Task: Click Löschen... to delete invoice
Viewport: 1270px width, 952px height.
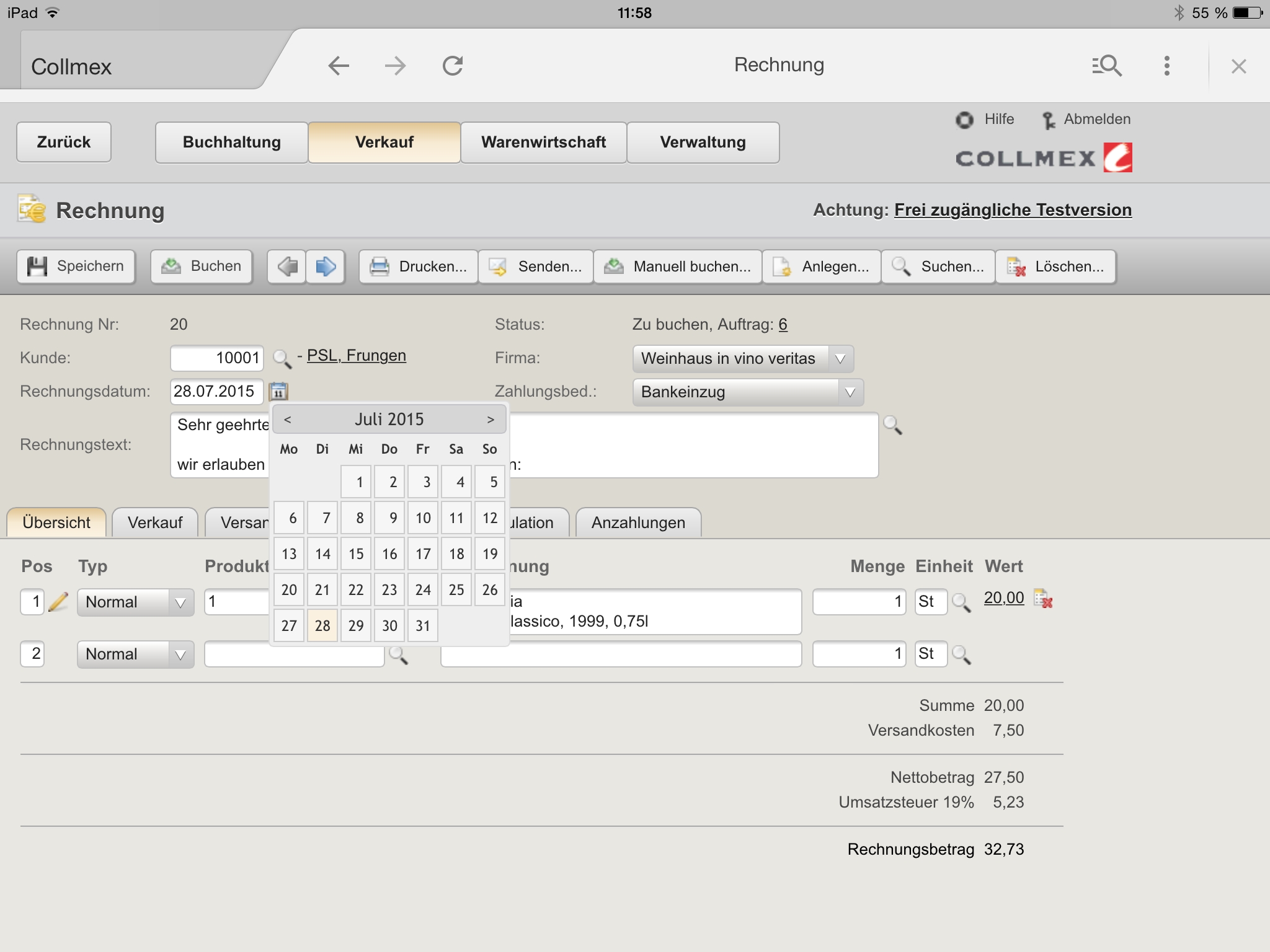Action: point(1056,267)
